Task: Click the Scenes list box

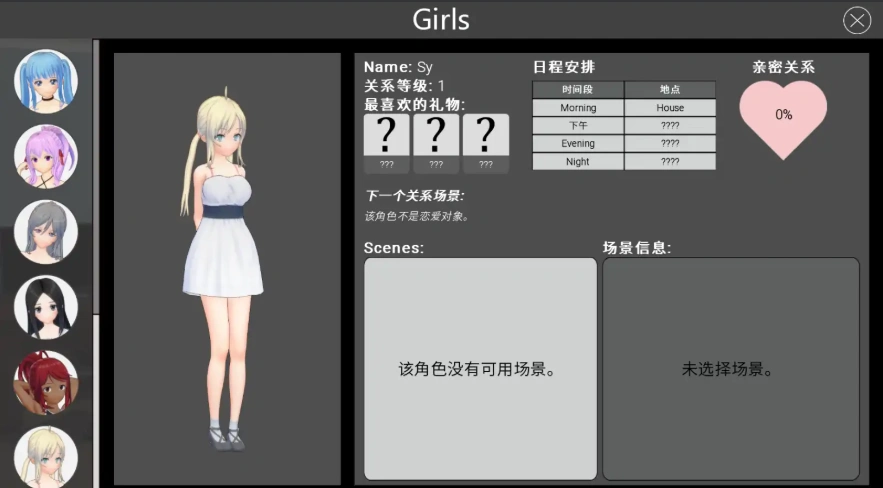Action: [480, 369]
